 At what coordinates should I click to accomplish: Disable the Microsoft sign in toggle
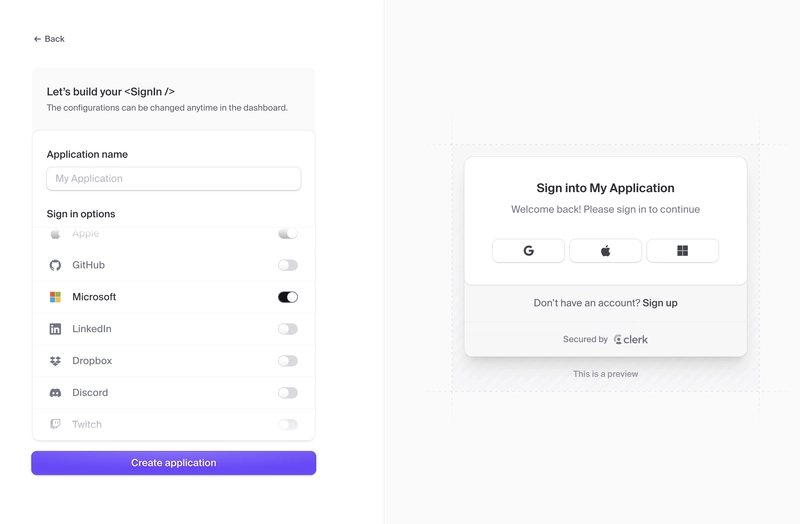(x=288, y=297)
